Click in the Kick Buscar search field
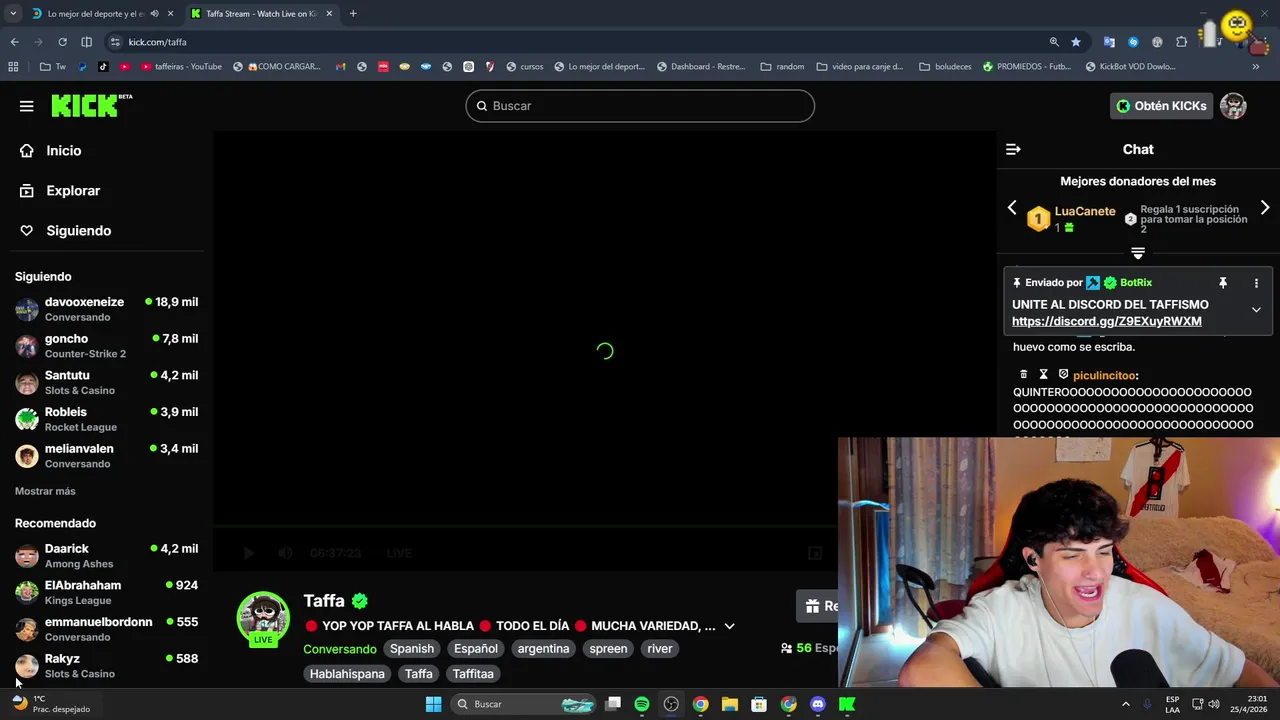Screen dimensions: 1280x720 (x=640, y=106)
